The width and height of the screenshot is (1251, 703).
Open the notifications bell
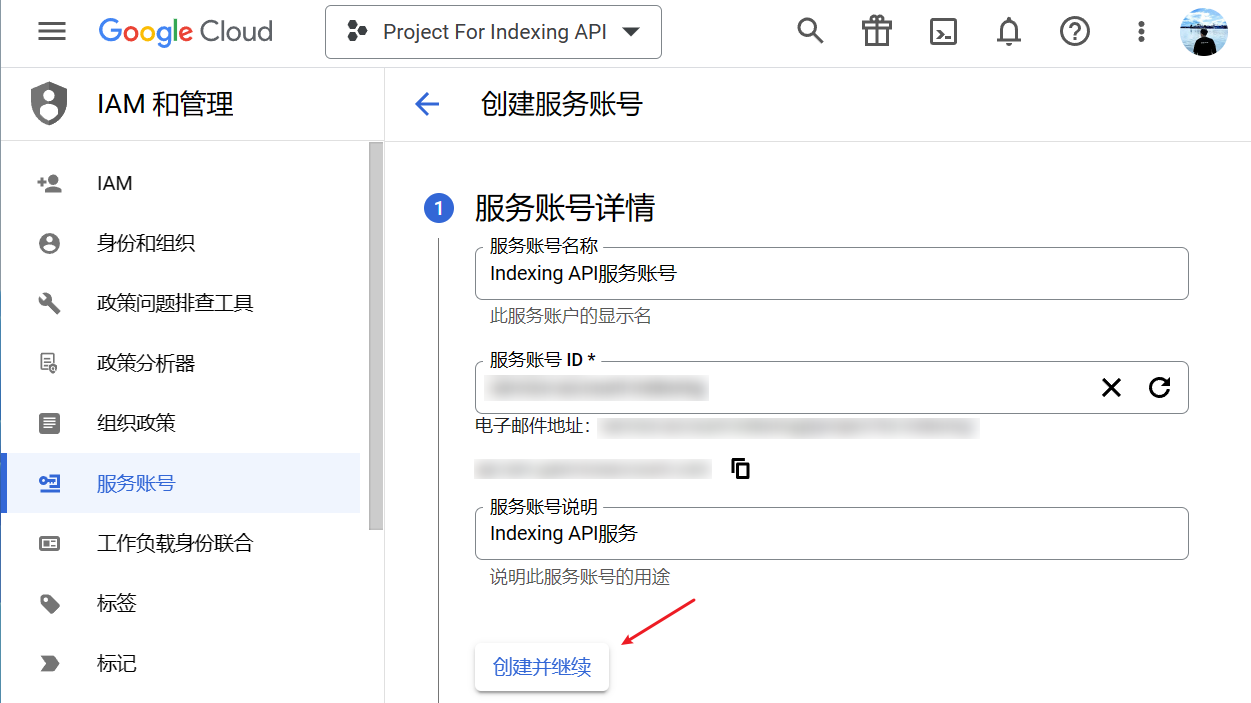pos(1008,32)
